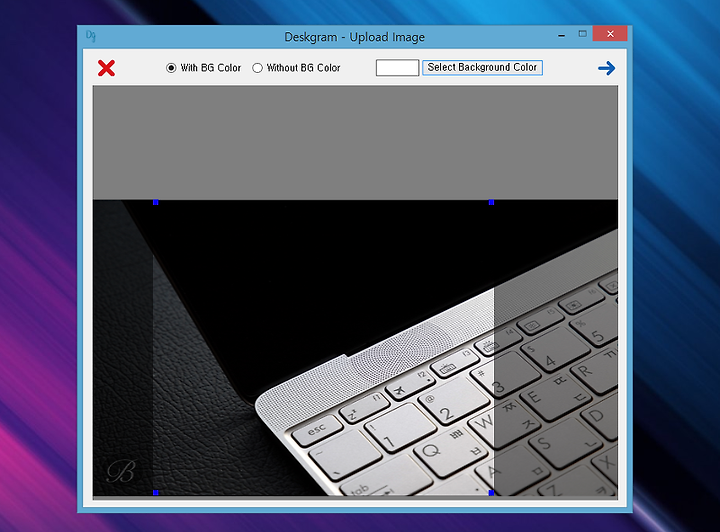Select the With BG Color option
The height and width of the screenshot is (532, 720).
tap(203, 68)
